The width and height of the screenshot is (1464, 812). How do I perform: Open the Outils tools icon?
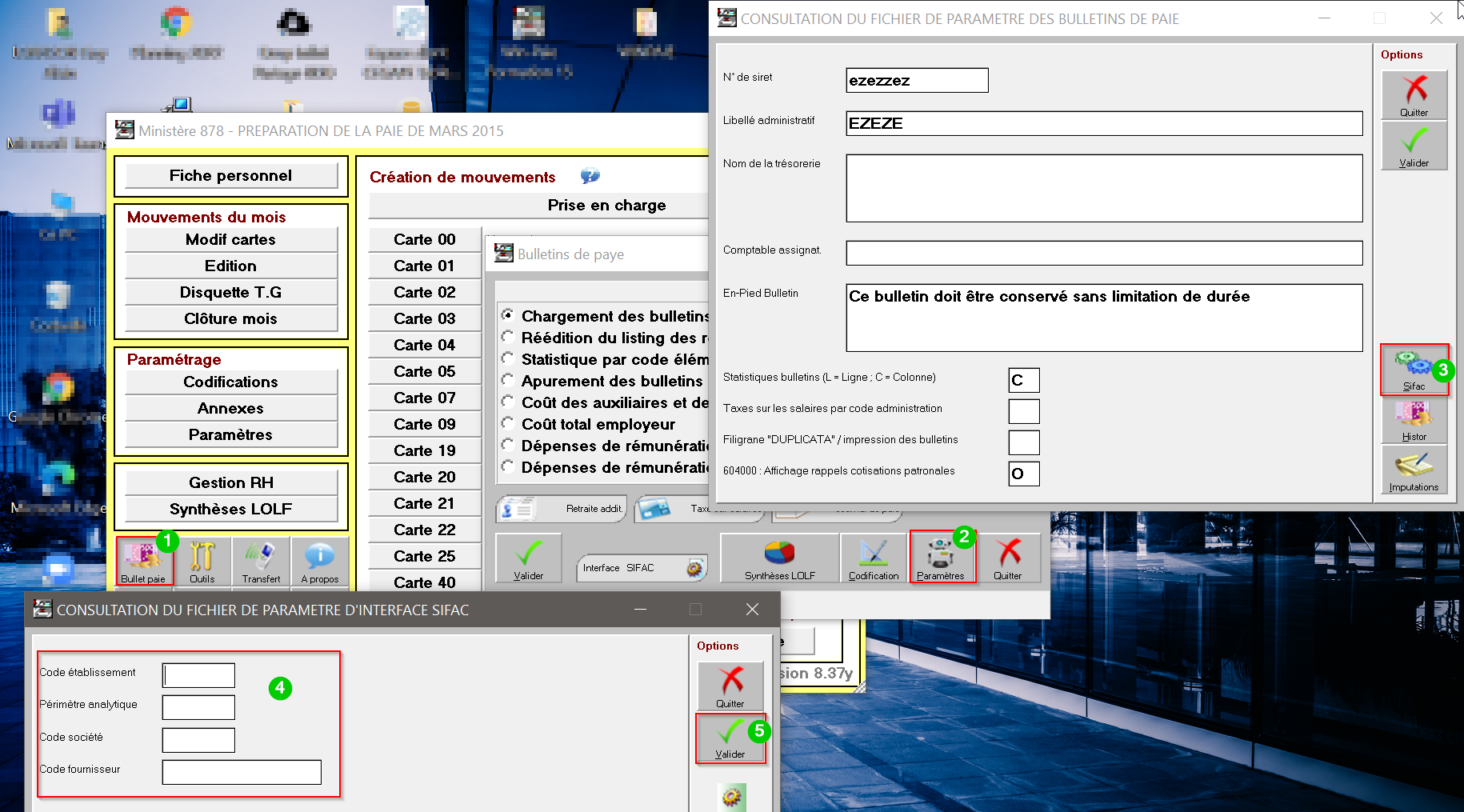(x=202, y=560)
